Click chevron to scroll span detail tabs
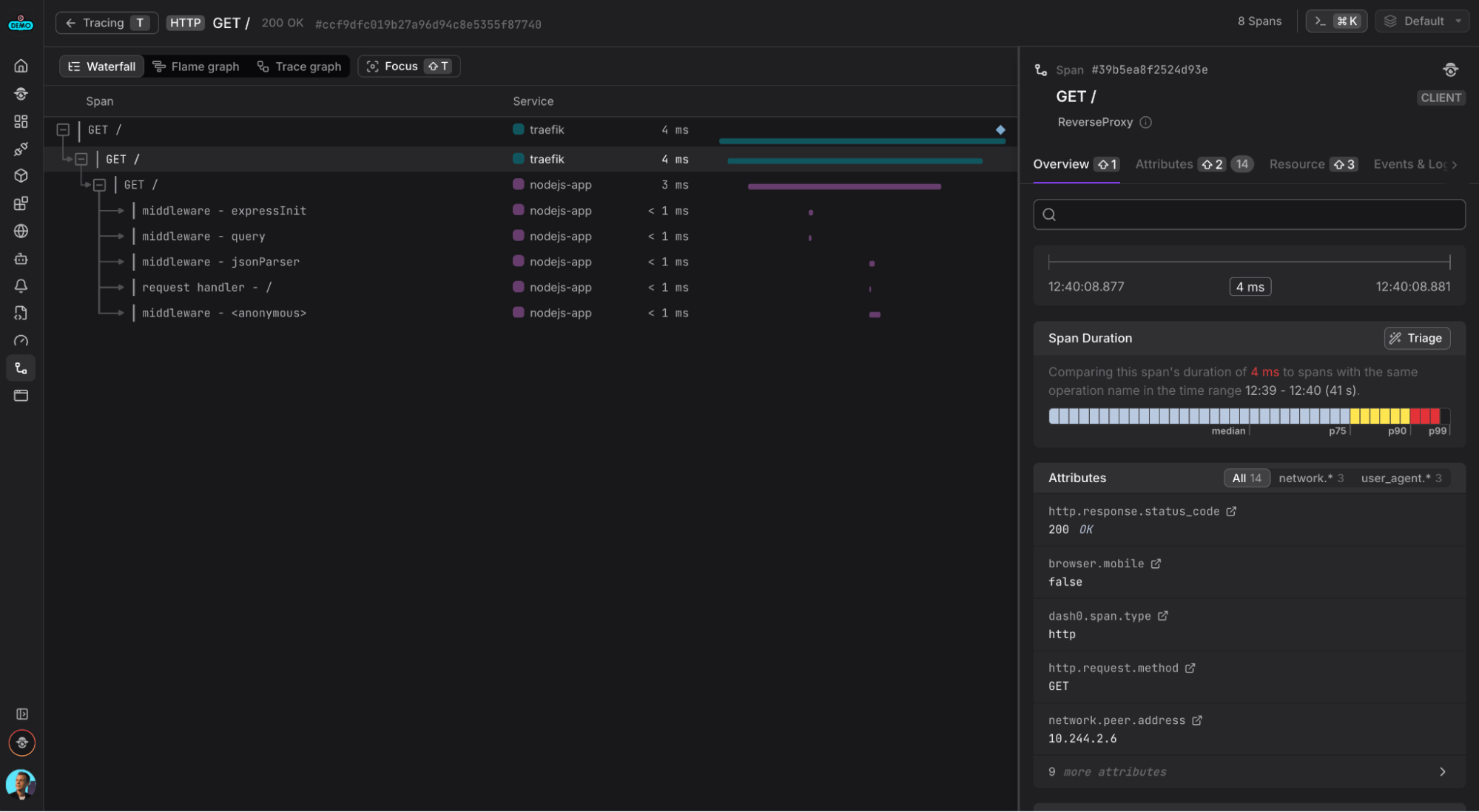The height and width of the screenshot is (812, 1479). click(x=1455, y=165)
